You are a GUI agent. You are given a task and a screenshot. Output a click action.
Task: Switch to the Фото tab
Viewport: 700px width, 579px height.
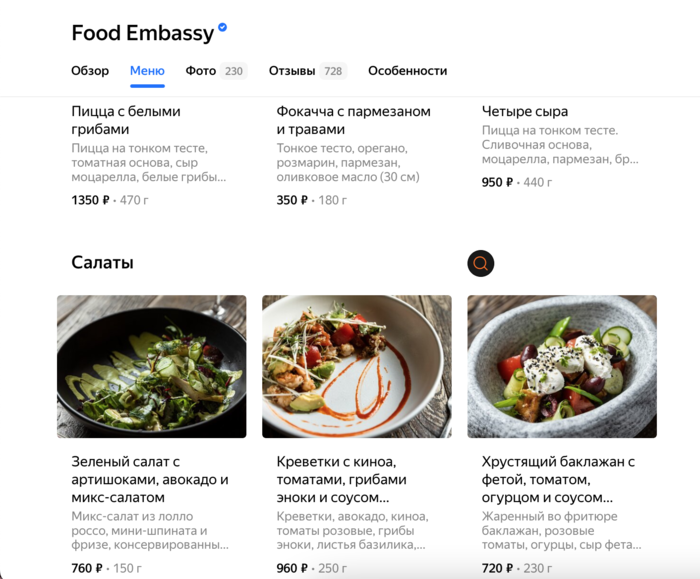click(x=216, y=71)
